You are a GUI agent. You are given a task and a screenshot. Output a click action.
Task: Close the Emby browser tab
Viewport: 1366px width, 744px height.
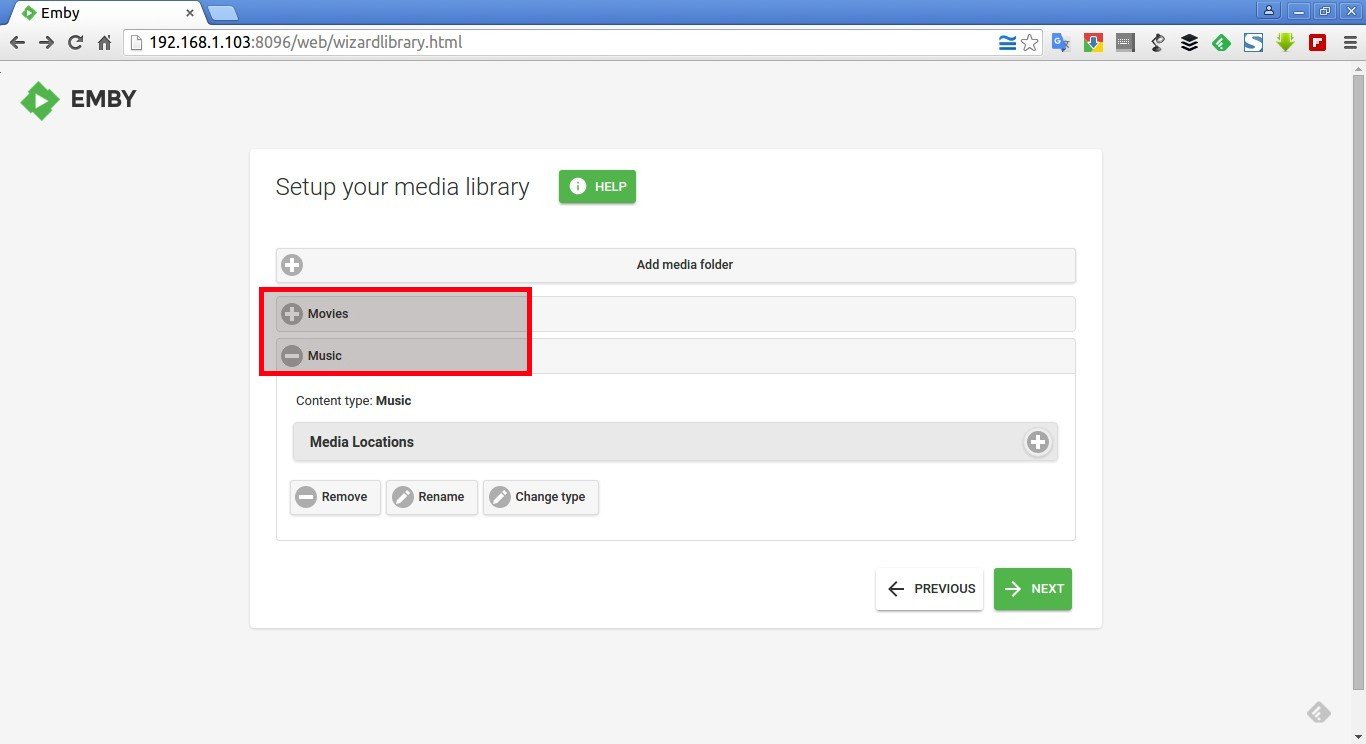(x=190, y=13)
